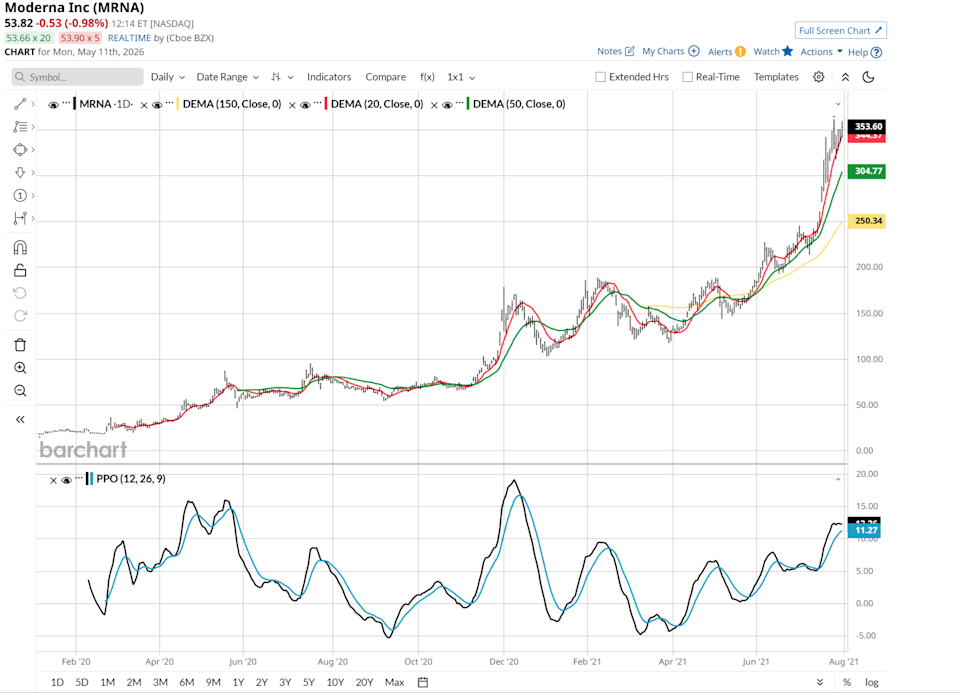The width and height of the screenshot is (960, 693).
Task: Select the line drawing tool
Action: pos(20,104)
